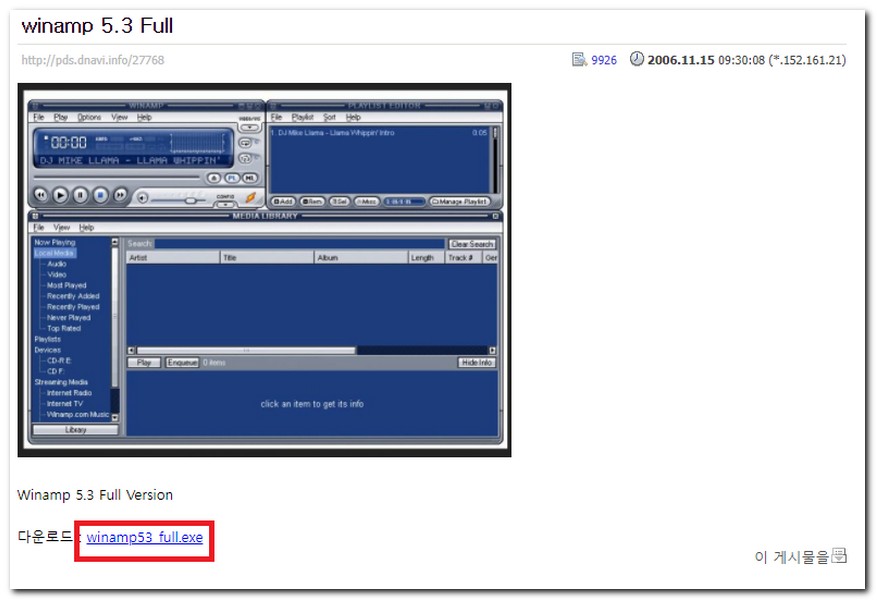Click the orange Winamp lightning bolt icon
Viewport: 877px width, 600px height.
(250, 197)
